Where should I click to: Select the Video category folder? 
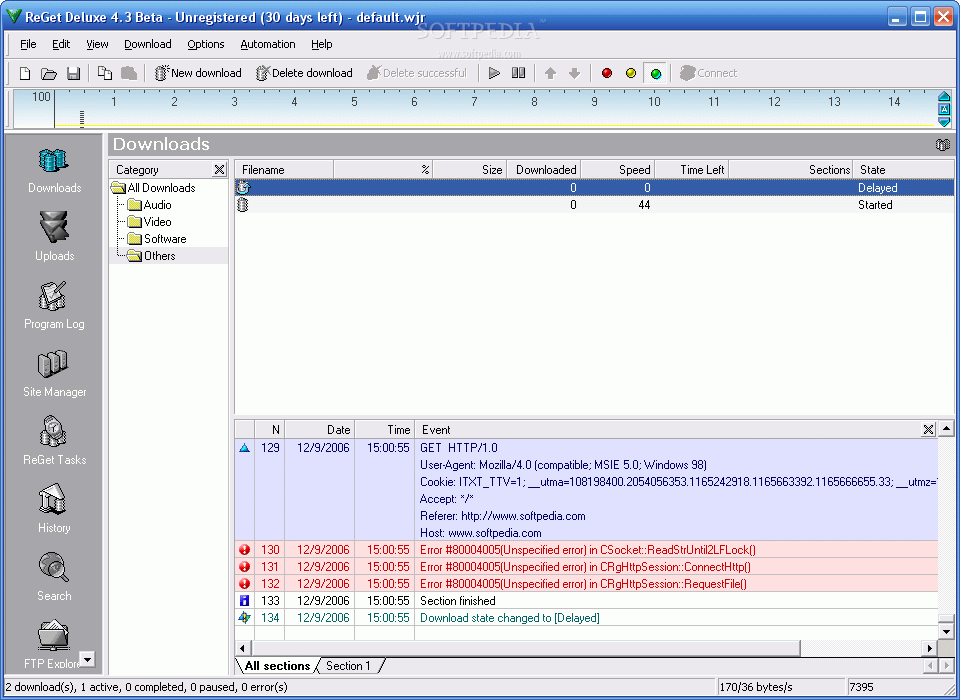[157, 222]
